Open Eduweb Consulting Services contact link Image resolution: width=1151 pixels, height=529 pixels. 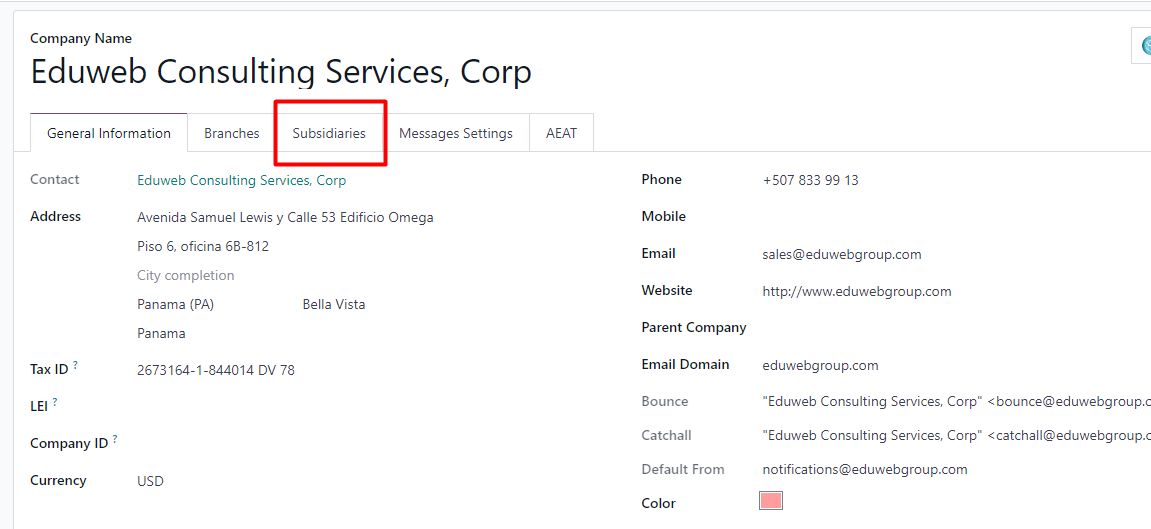(x=242, y=180)
